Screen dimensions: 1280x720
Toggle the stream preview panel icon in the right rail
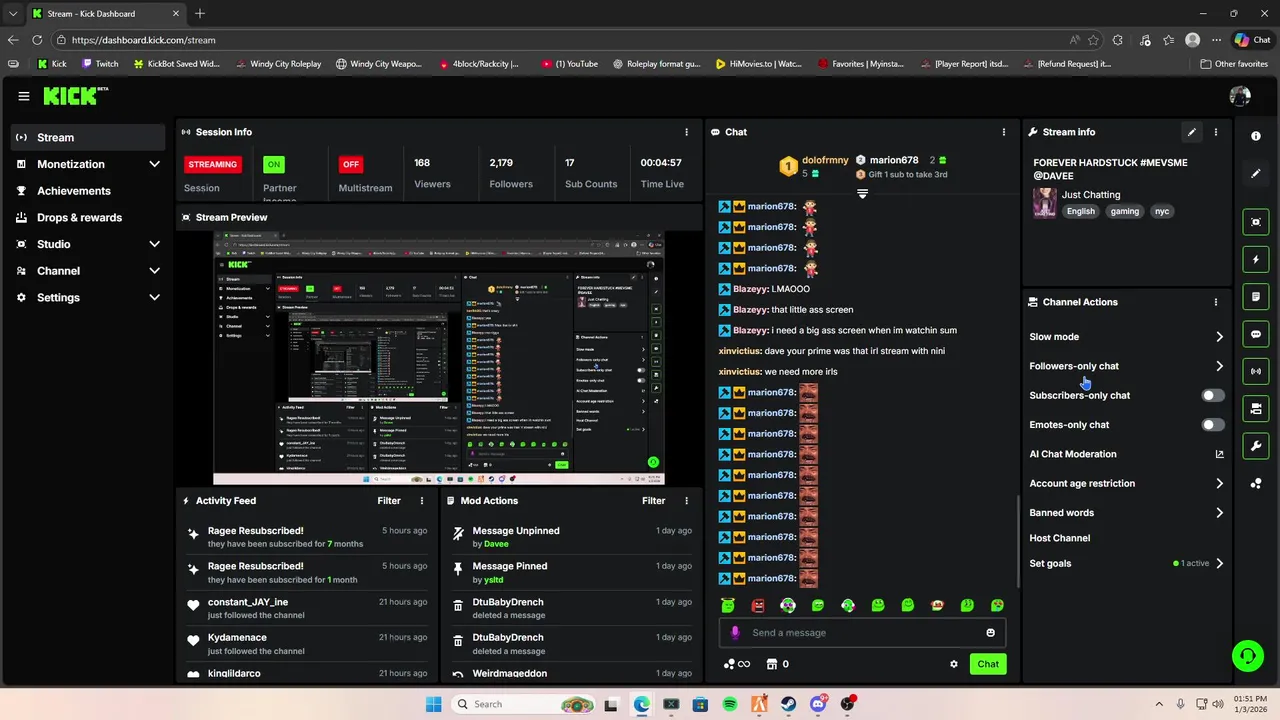pos(1256,222)
